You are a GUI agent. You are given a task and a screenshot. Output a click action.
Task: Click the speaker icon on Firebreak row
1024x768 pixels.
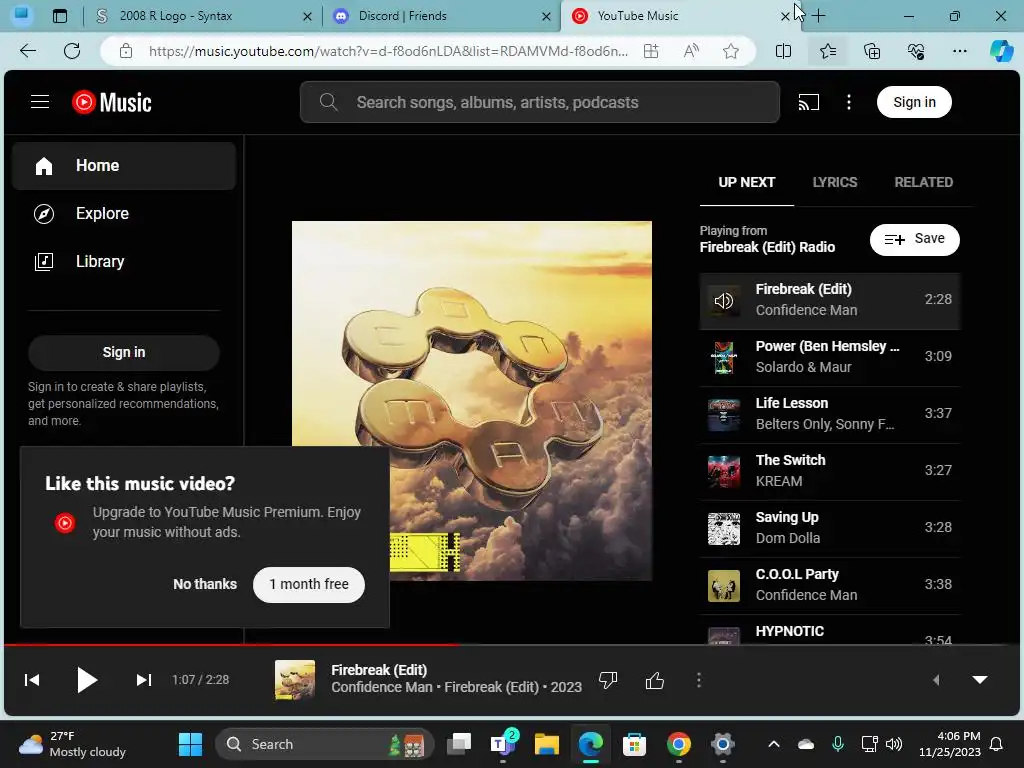pos(724,301)
